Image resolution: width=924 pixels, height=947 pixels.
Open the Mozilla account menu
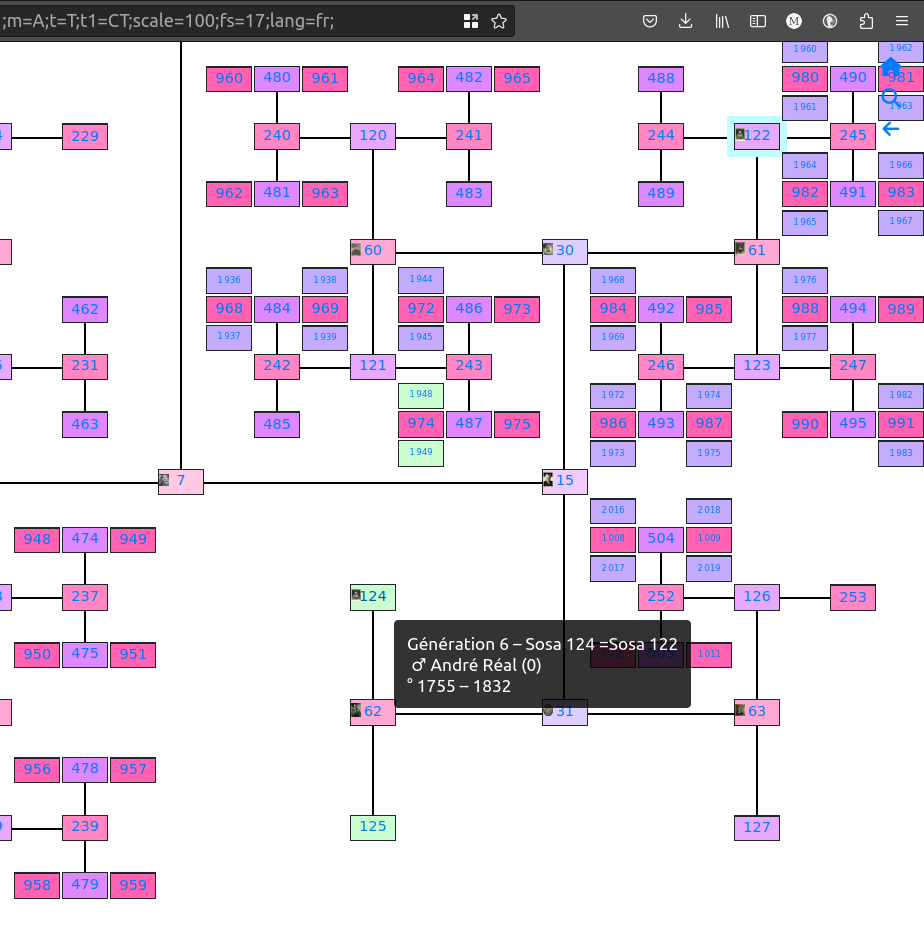(x=794, y=20)
